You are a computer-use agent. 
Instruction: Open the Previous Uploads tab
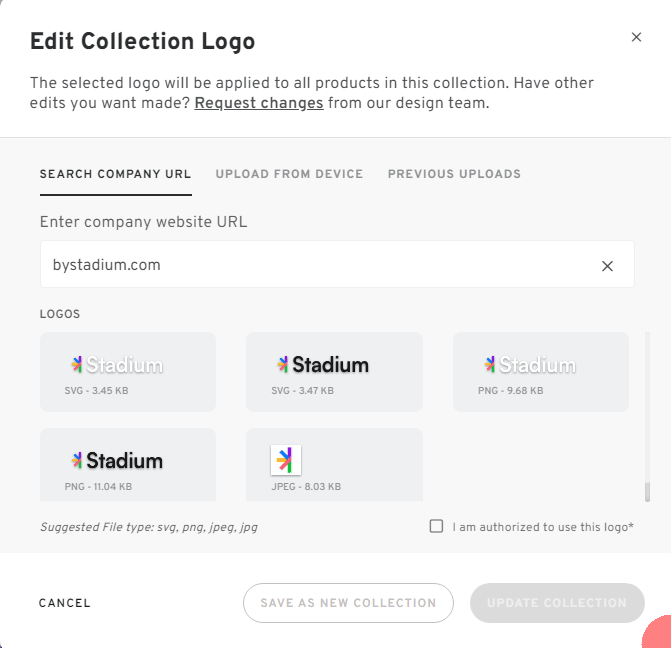click(x=454, y=174)
